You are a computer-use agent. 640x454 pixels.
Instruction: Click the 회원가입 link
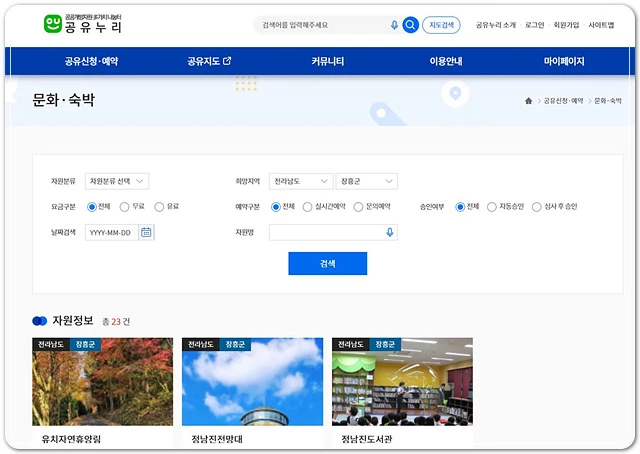tap(566, 25)
